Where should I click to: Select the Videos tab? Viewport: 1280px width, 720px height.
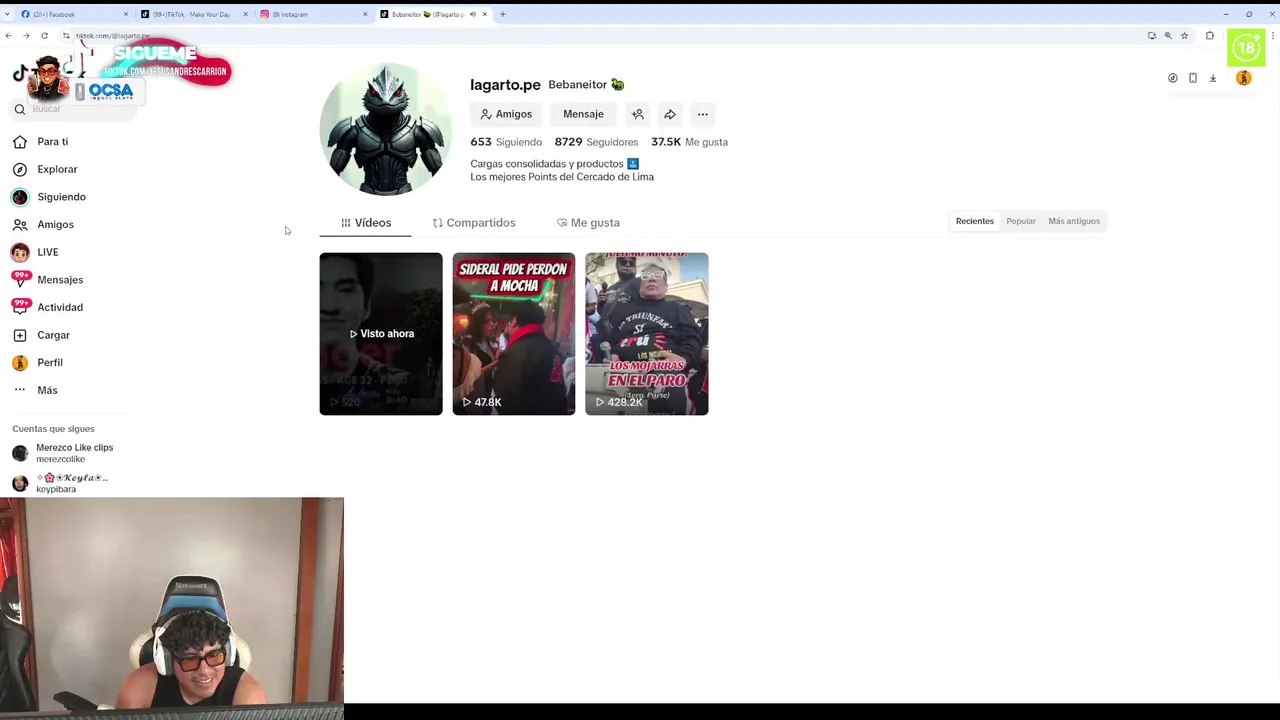pos(366,223)
